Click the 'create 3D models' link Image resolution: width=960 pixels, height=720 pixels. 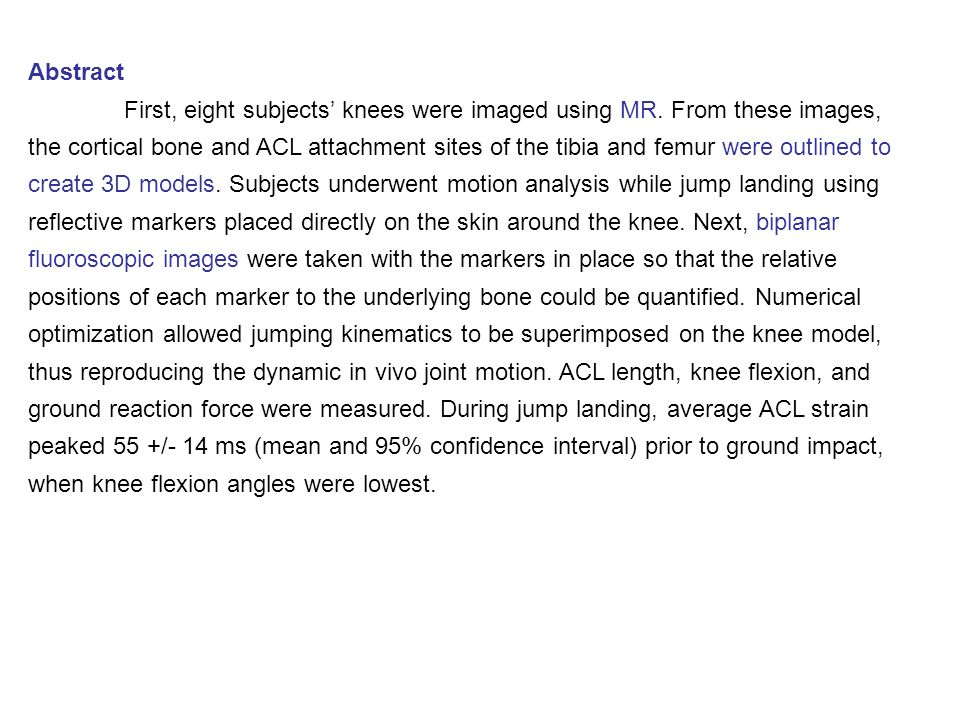pos(121,184)
